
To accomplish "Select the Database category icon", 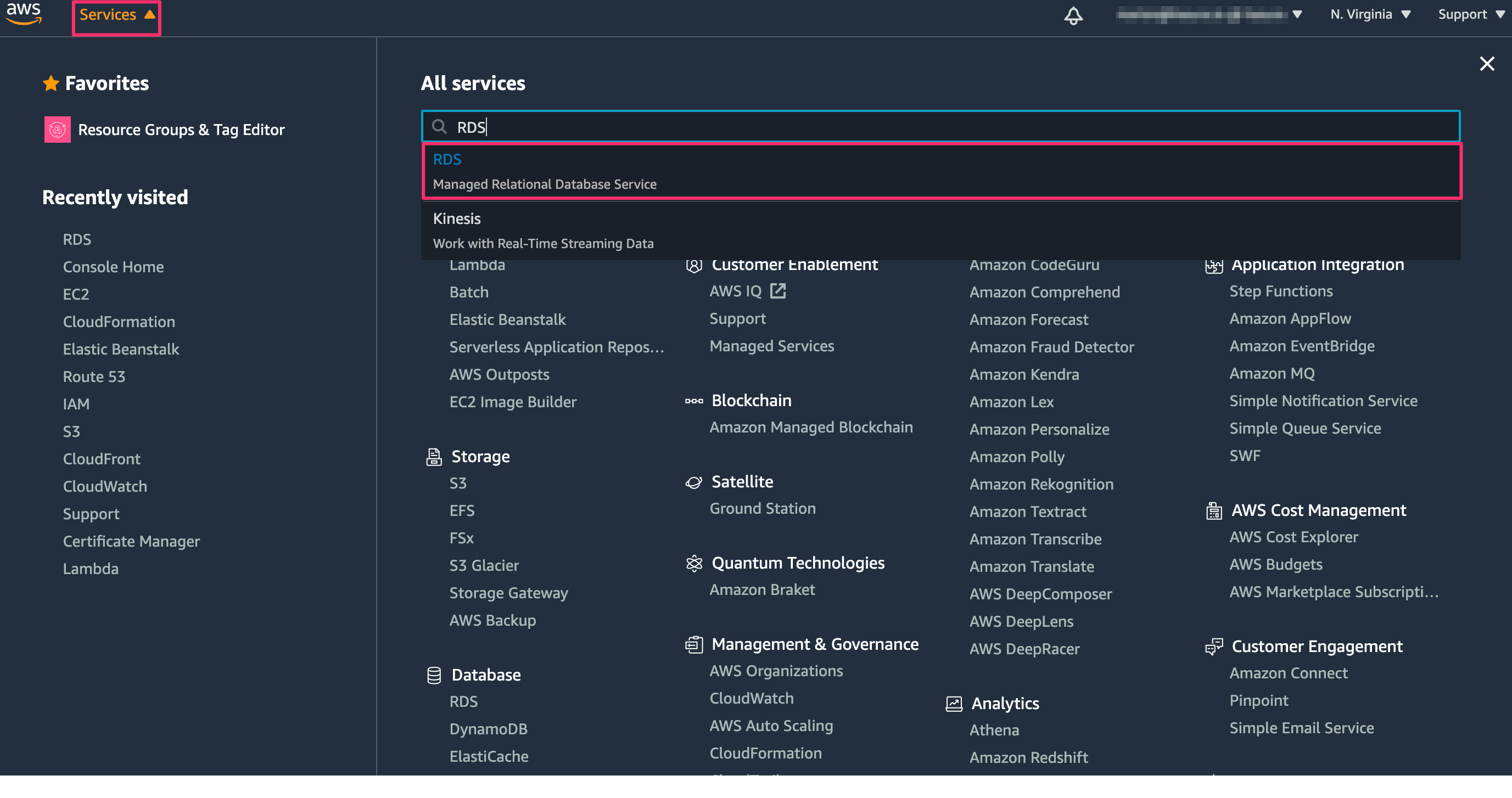I will click(x=433, y=675).
